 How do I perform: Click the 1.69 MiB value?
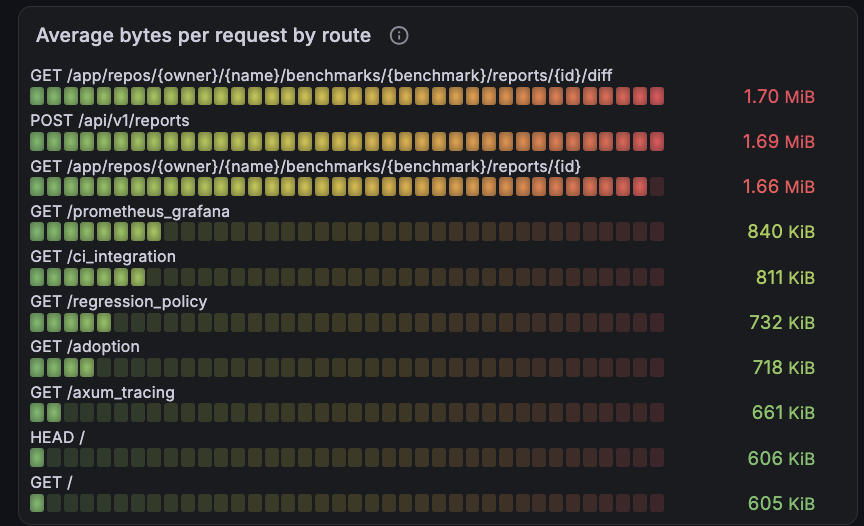click(x=779, y=142)
